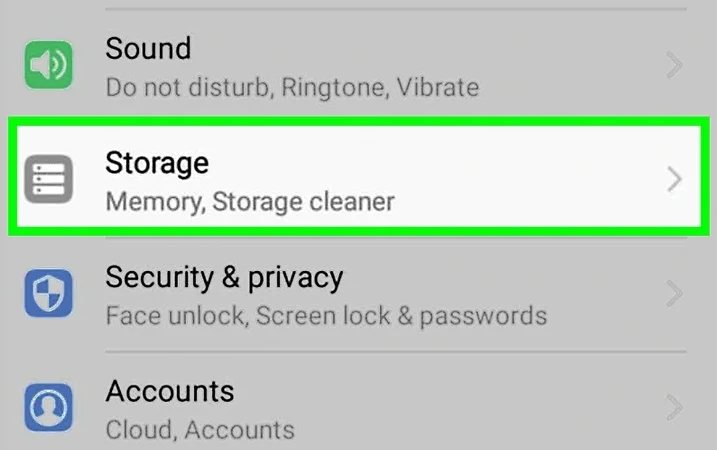Click the 'Do not disturb' subtitle text
The image size is (717, 450).
(187, 87)
